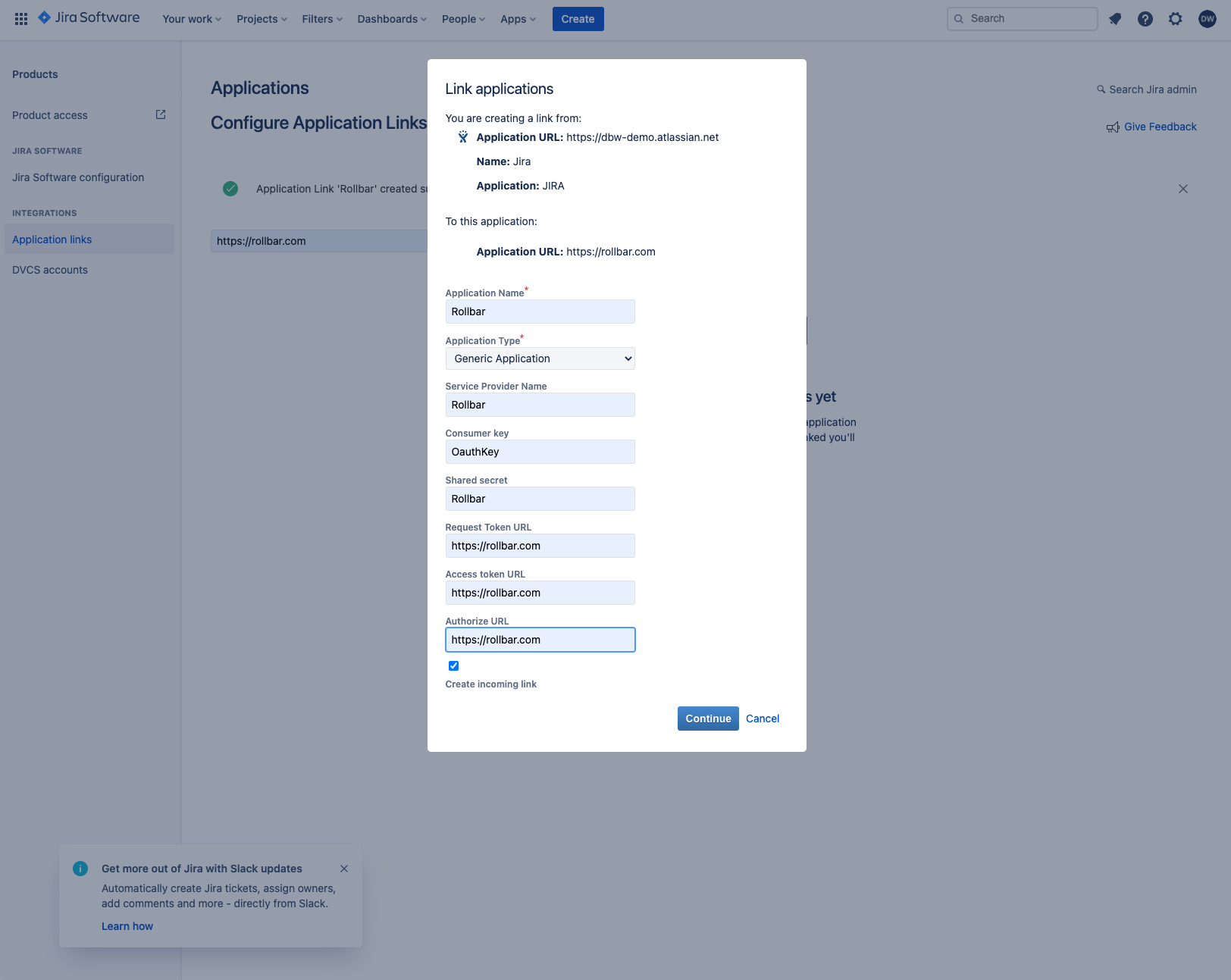Click Search Jira admin link
1231x980 pixels.
pyautogui.click(x=1153, y=89)
